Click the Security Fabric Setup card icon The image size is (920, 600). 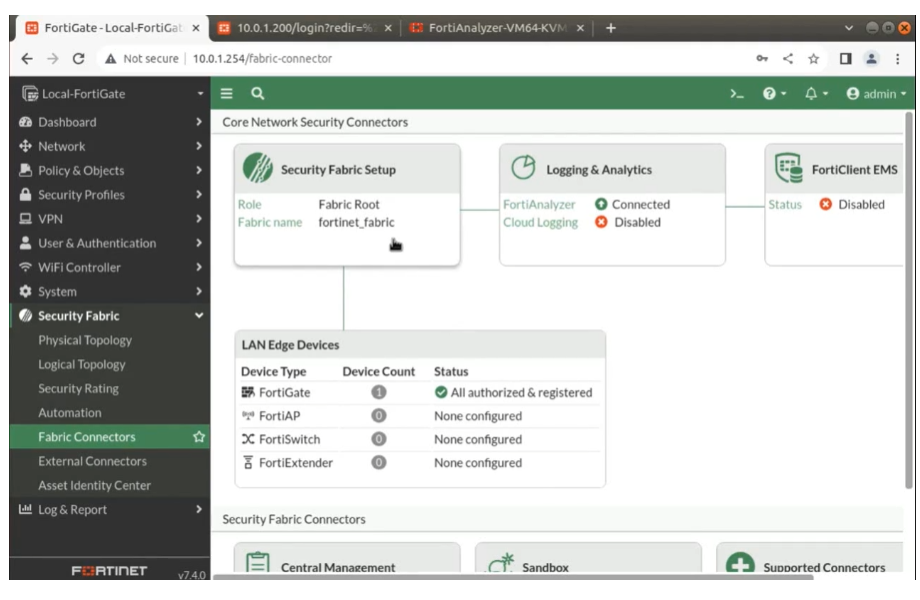click(x=258, y=168)
